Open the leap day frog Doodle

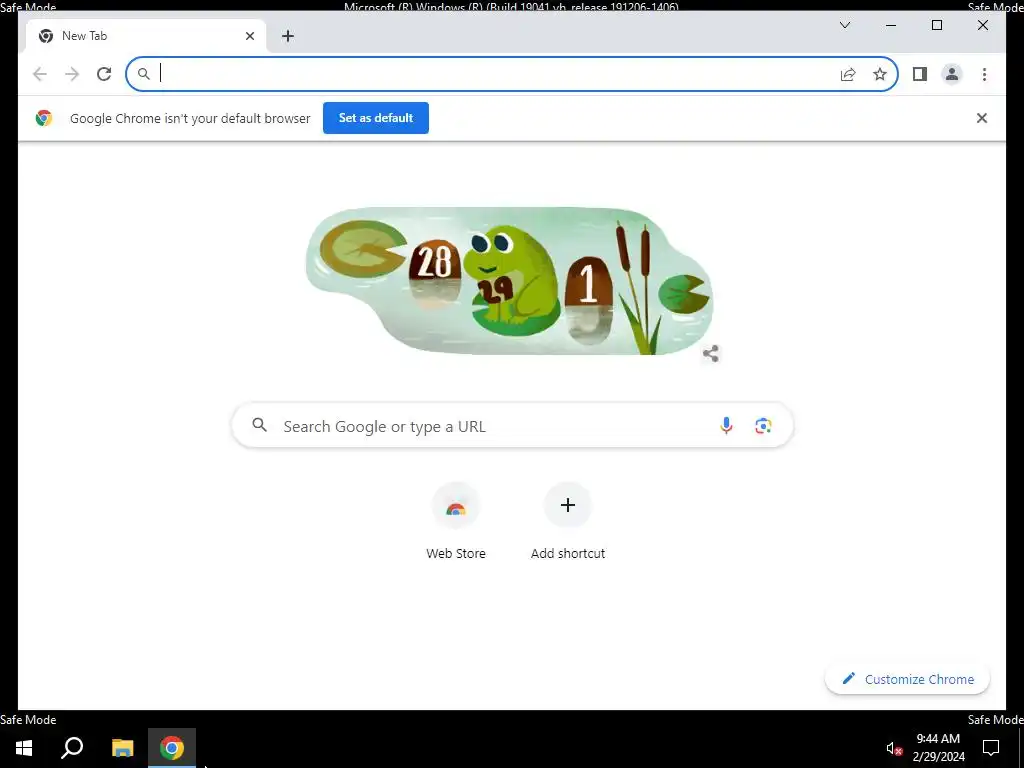[509, 281]
